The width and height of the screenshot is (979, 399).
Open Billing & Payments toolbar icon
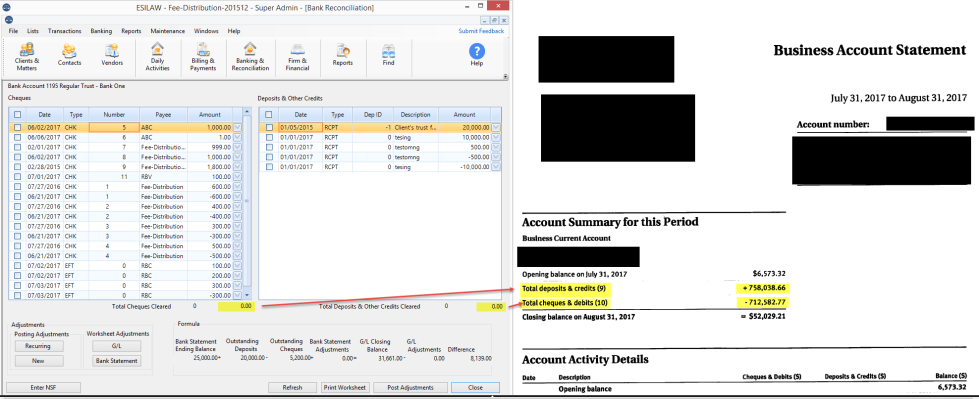pos(203,56)
